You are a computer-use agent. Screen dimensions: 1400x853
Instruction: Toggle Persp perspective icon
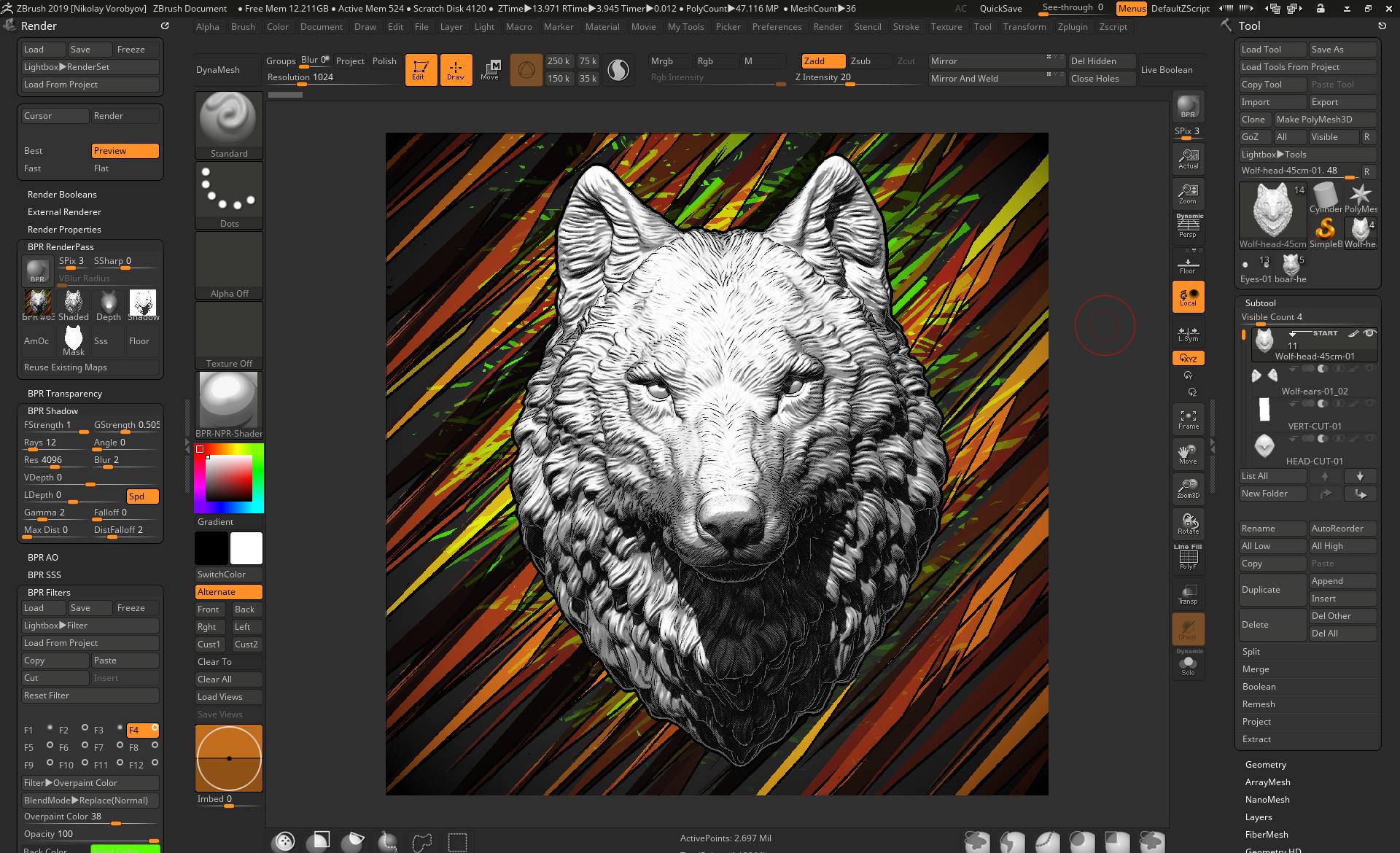point(1188,226)
